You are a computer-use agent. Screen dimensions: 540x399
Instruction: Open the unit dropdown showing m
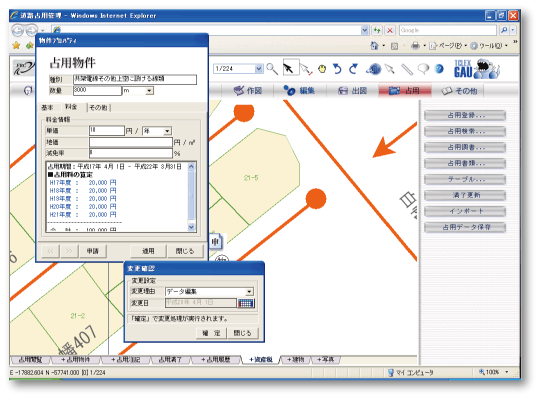click(x=149, y=91)
